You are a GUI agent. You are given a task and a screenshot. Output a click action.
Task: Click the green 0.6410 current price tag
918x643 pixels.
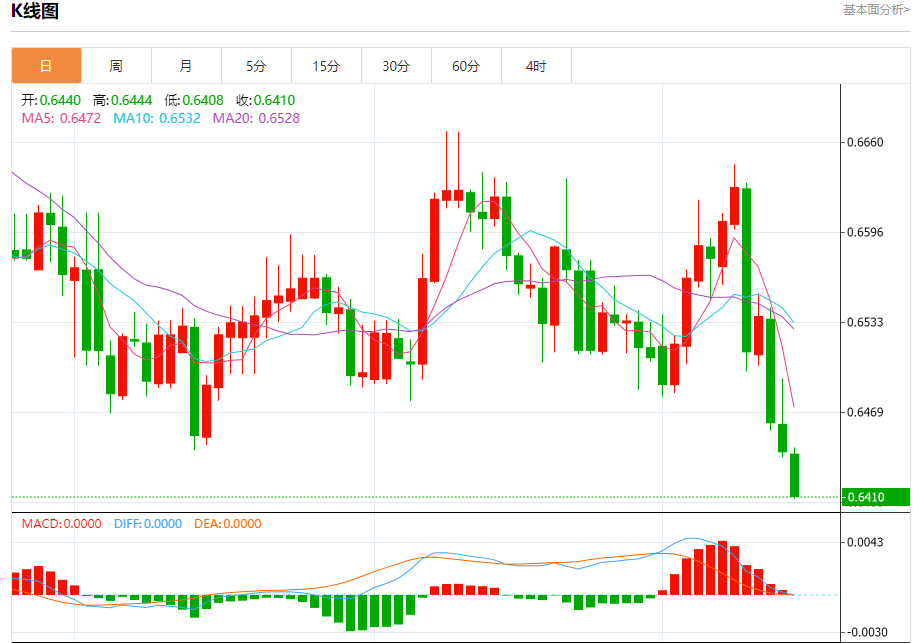876,497
